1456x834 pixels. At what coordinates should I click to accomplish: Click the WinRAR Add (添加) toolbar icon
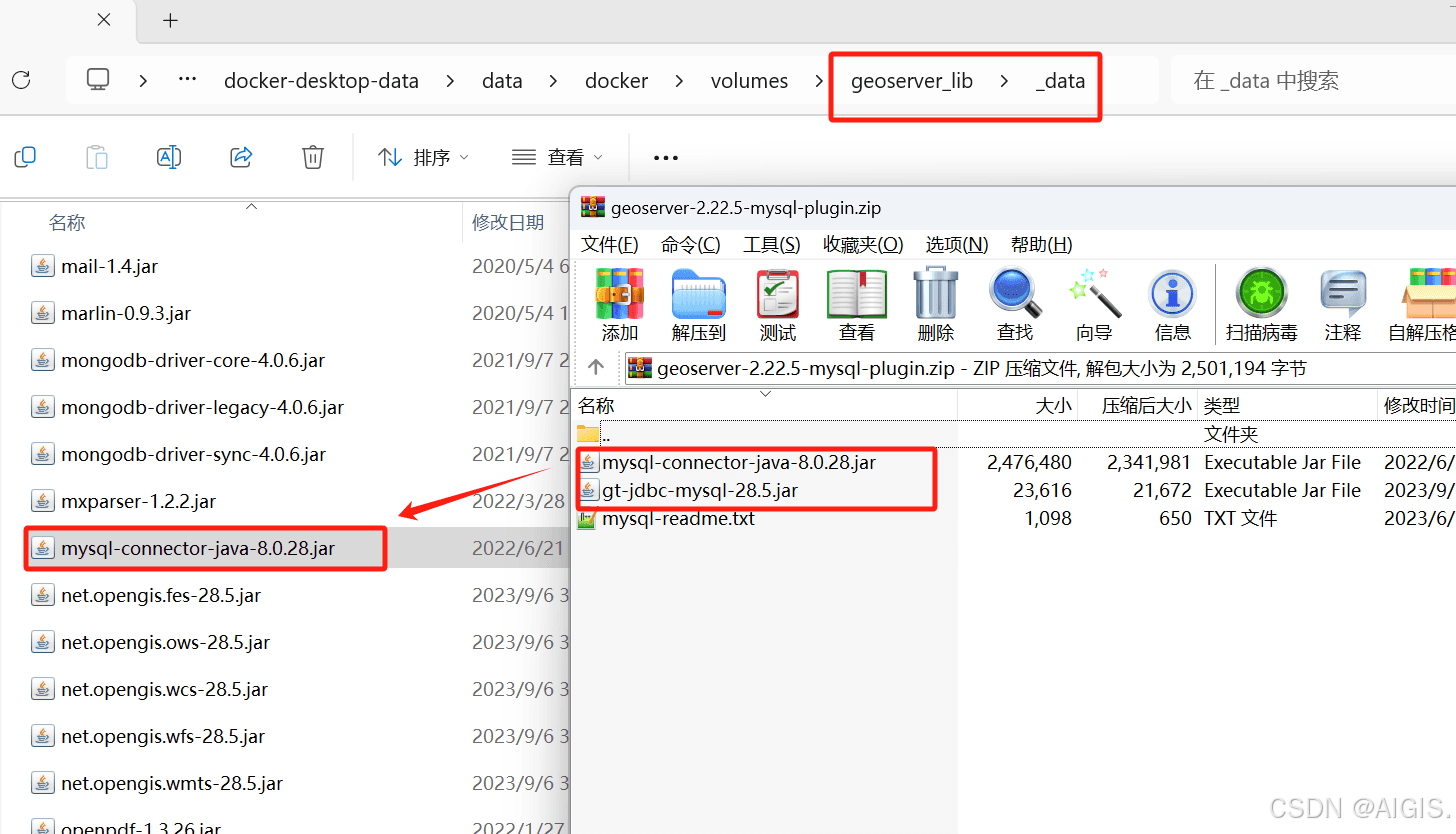click(x=620, y=294)
